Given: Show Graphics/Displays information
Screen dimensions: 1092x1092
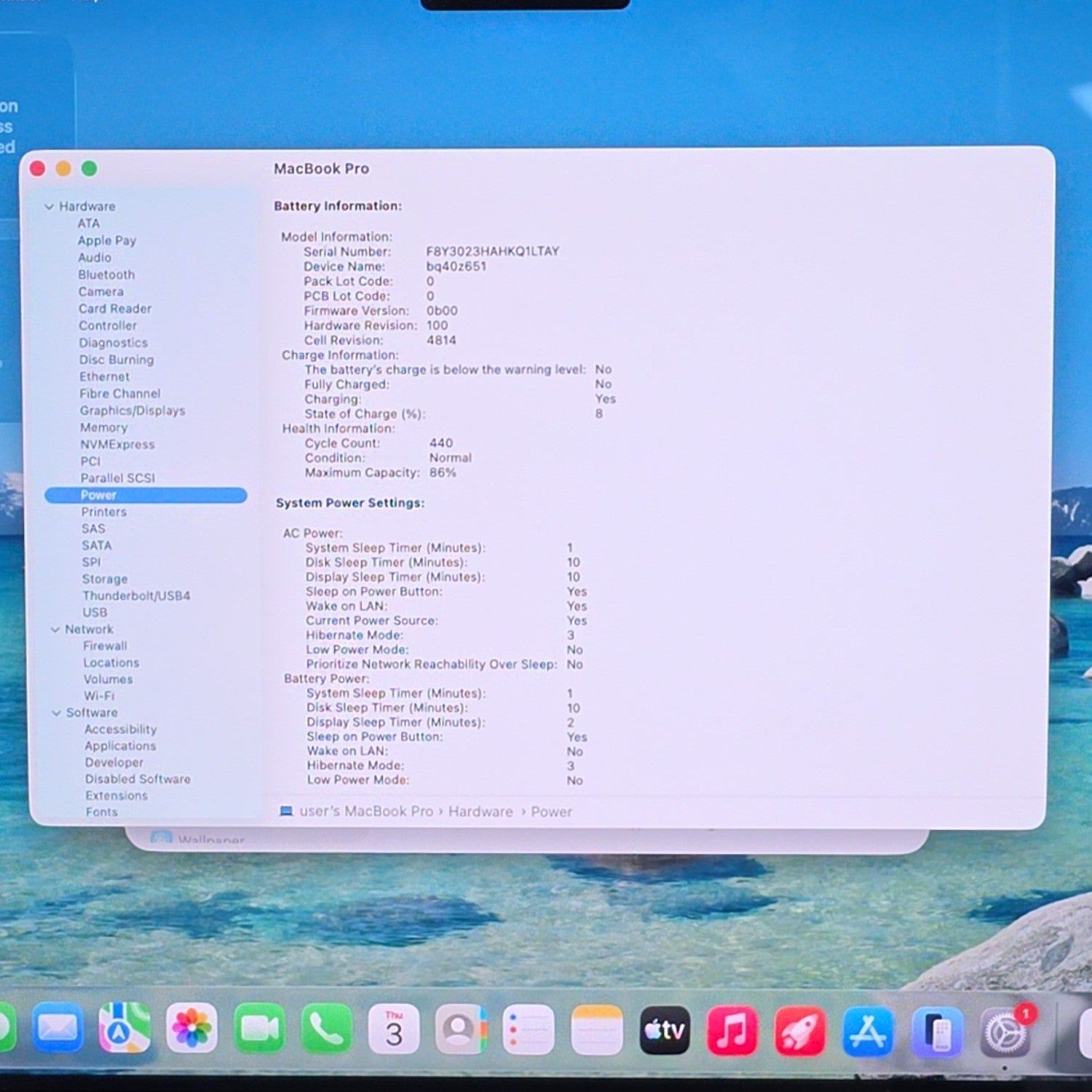Looking at the screenshot, I should coord(132,411).
